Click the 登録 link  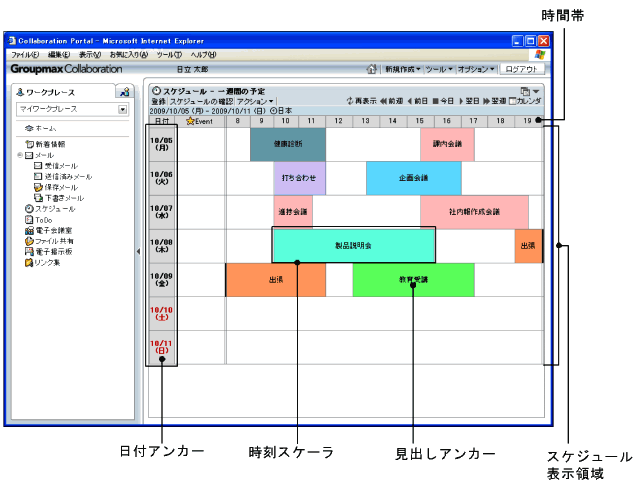click(x=158, y=101)
